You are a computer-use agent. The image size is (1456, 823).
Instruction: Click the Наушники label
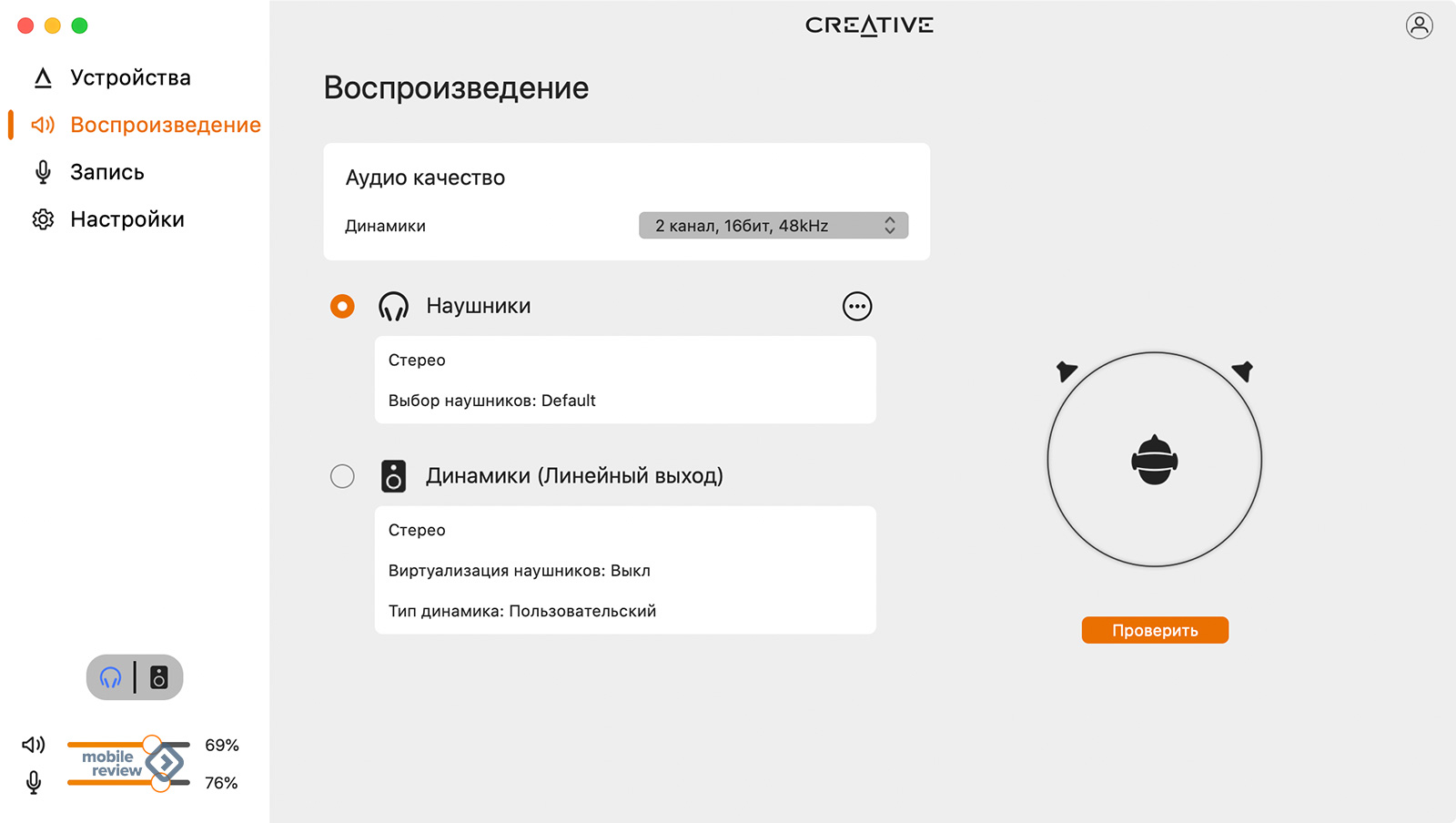[479, 306]
